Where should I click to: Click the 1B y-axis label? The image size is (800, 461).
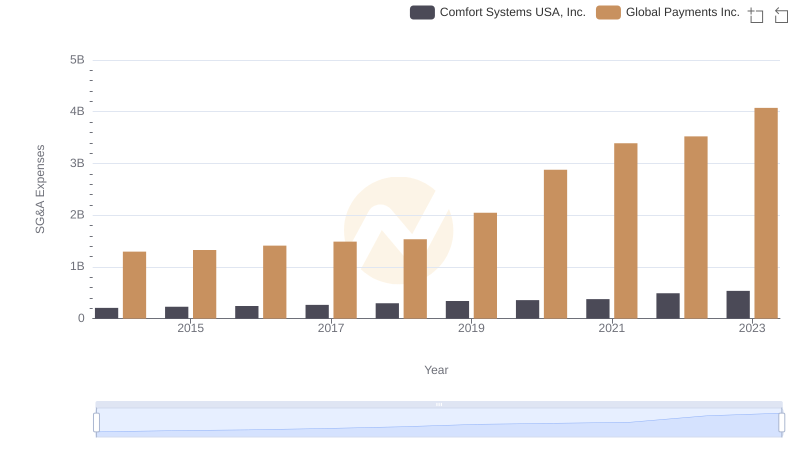(77, 266)
